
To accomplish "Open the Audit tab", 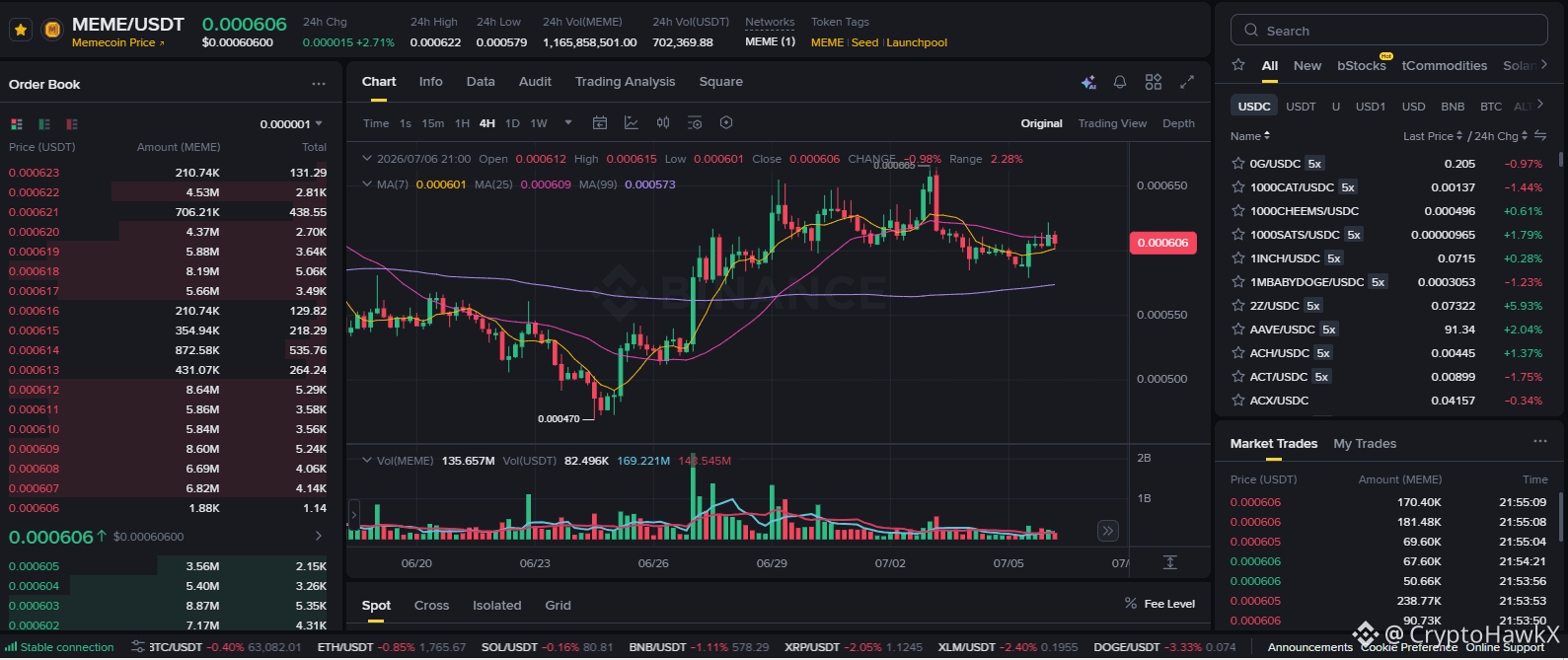I will pos(535,82).
